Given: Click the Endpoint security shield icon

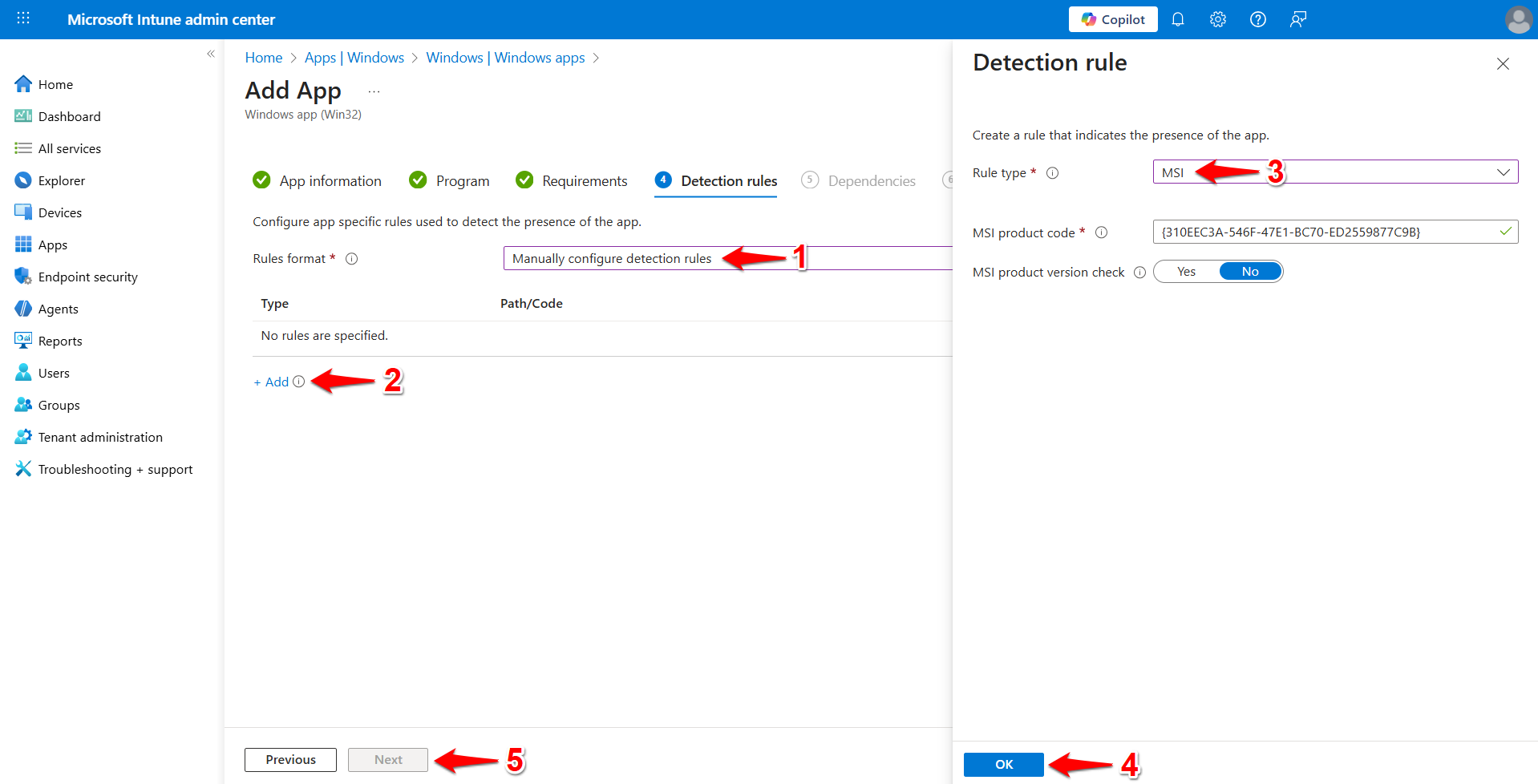Looking at the screenshot, I should click(23, 277).
